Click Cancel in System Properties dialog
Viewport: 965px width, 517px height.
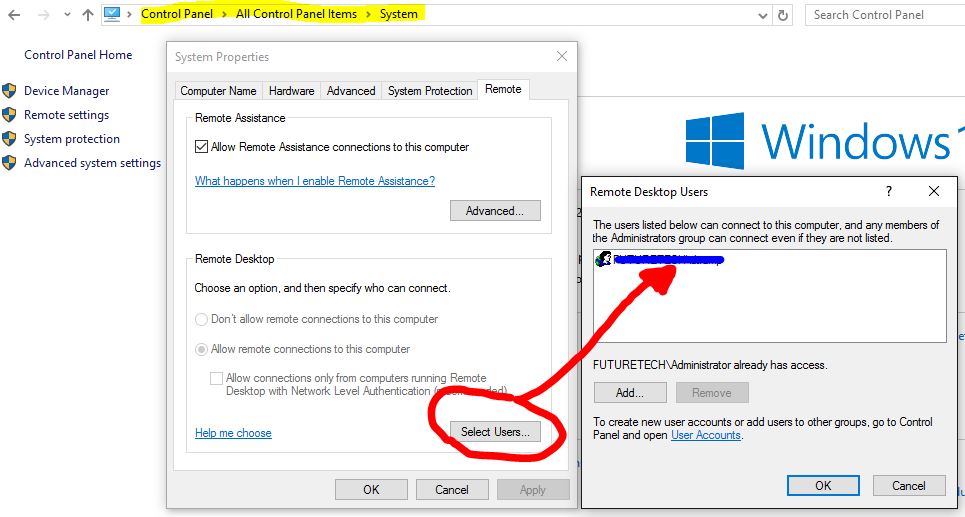[452, 490]
